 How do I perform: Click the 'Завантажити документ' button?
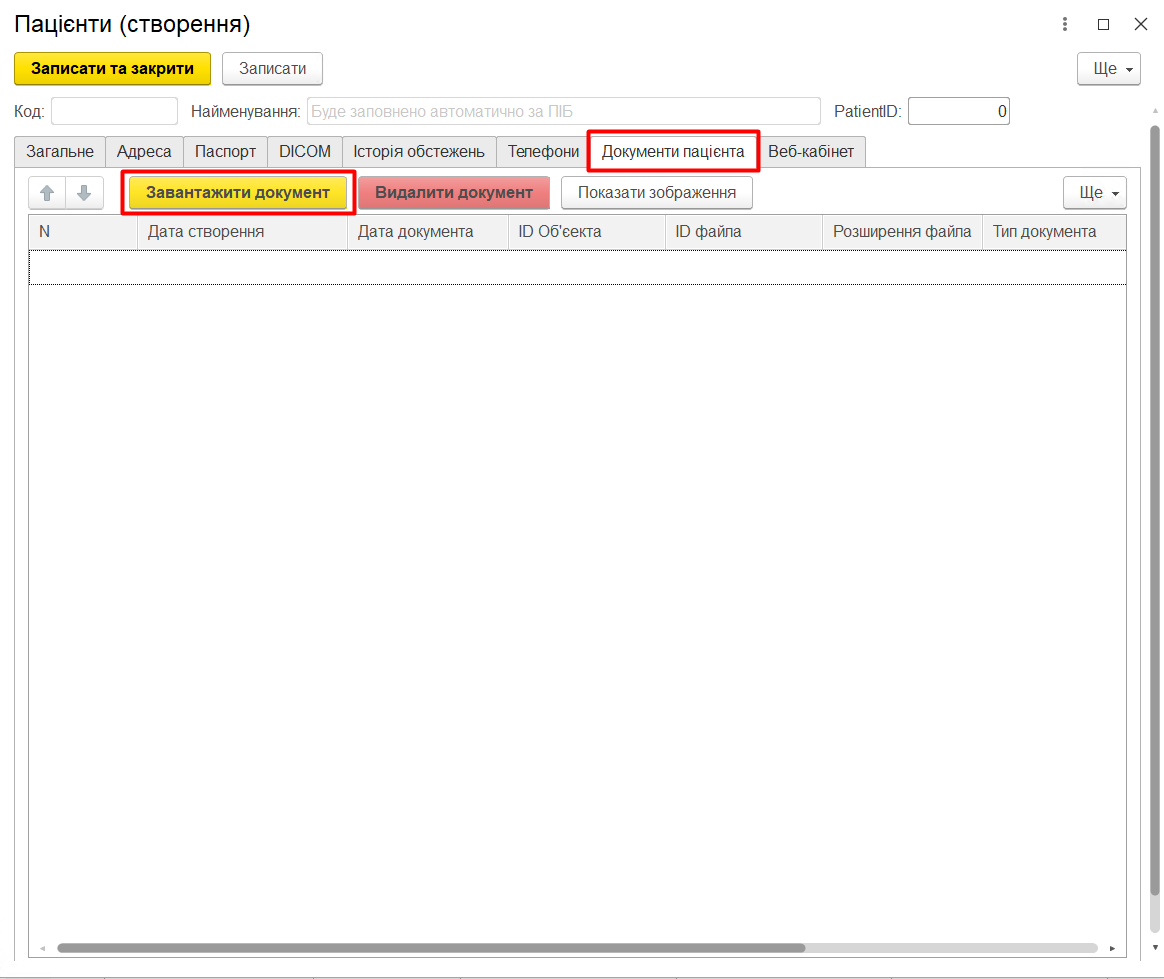pos(238,193)
